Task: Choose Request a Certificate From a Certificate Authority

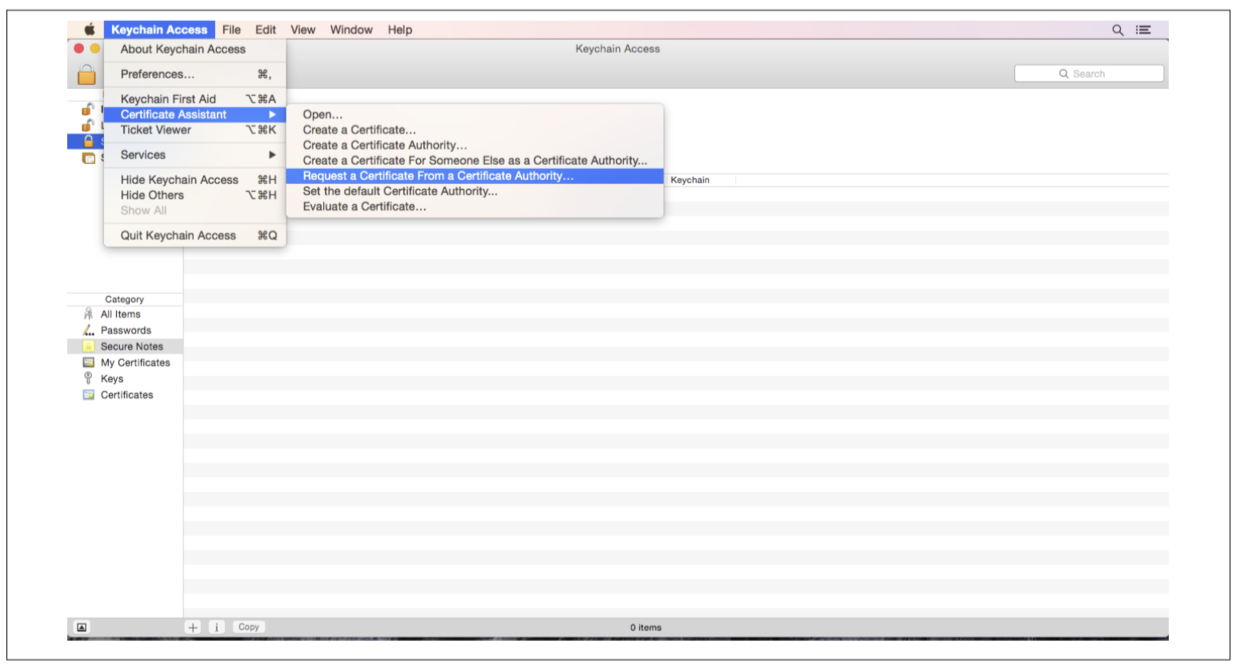Action: click(x=438, y=176)
